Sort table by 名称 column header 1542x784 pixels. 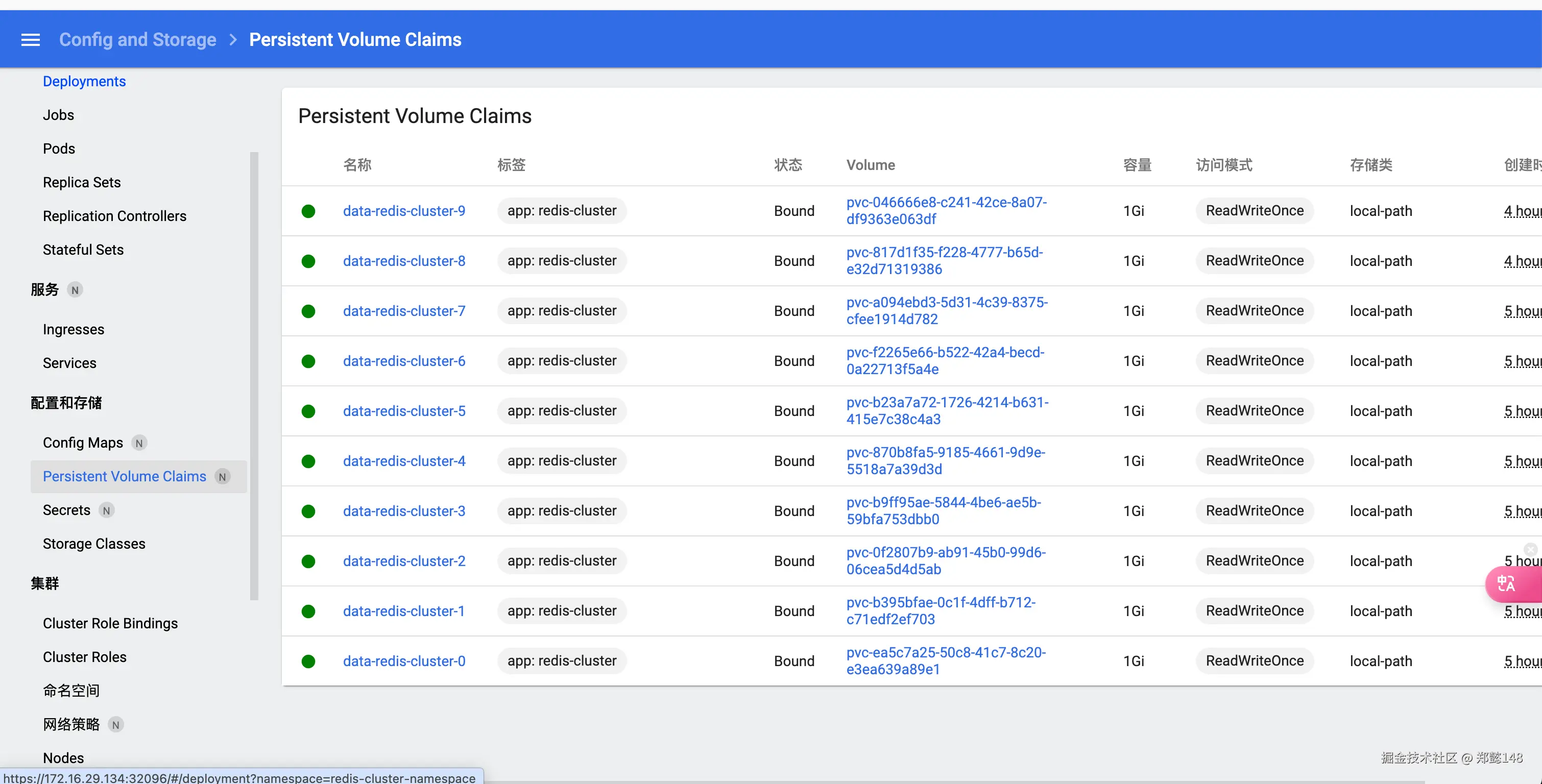click(x=357, y=165)
